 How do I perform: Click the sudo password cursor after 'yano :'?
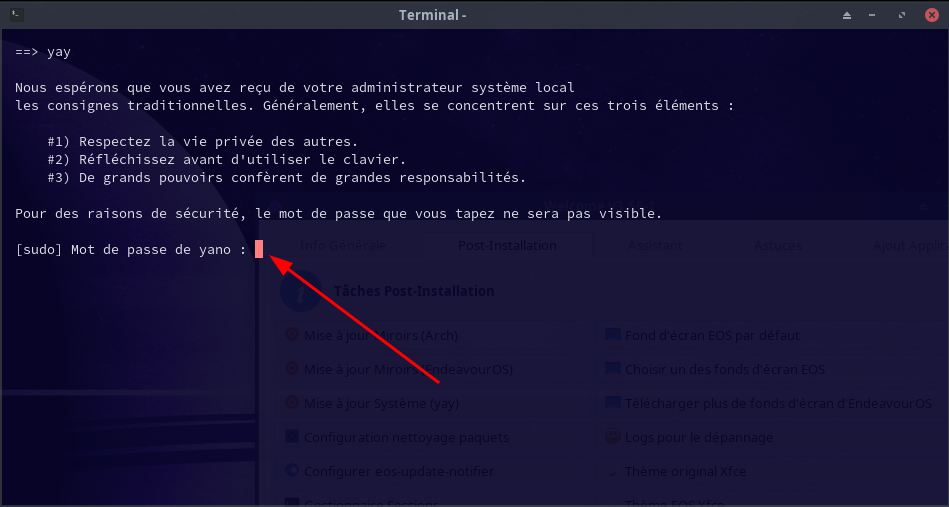pyautogui.click(x=258, y=249)
